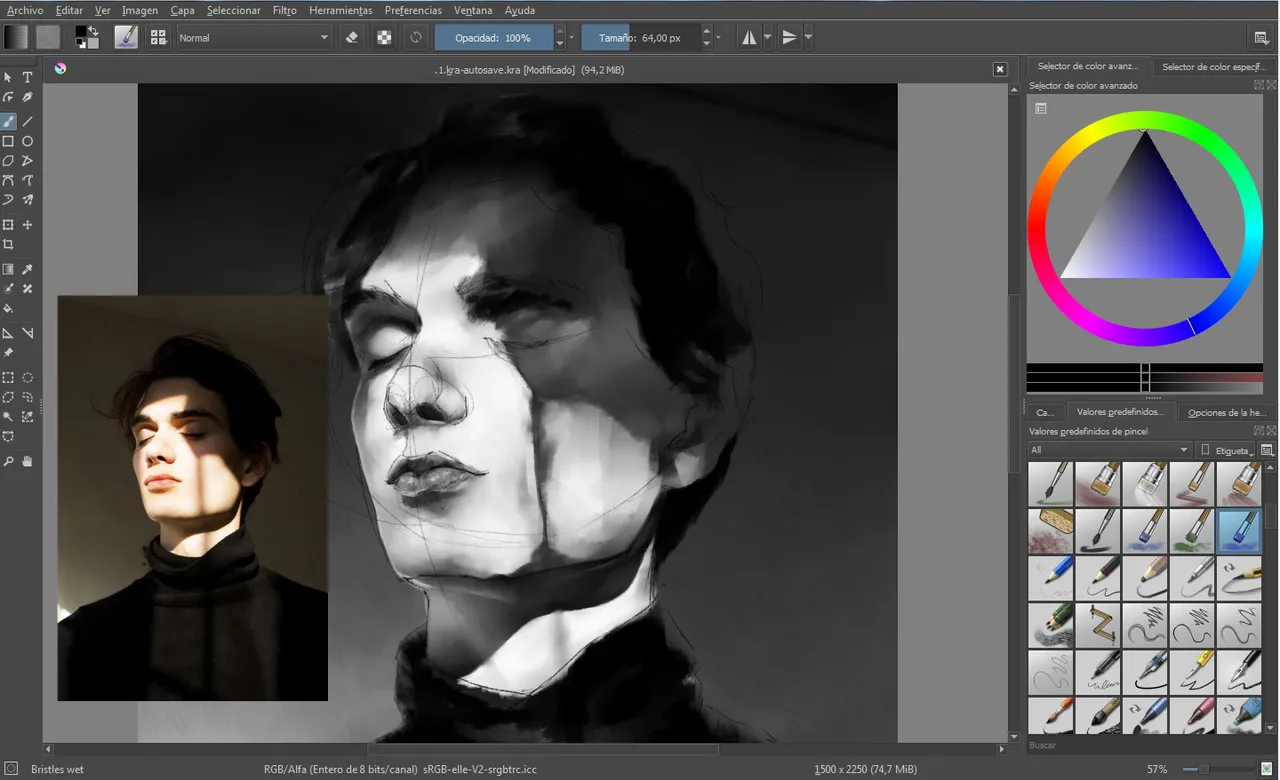The width and height of the screenshot is (1280, 780).
Task: Open the fill gradients chooser
Action: [x=16, y=37]
